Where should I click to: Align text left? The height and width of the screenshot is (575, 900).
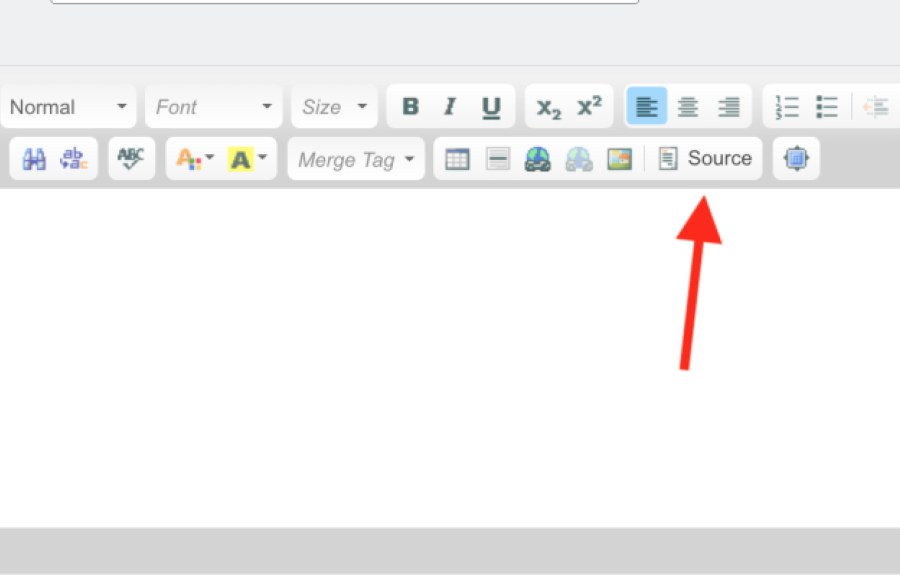[647, 107]
